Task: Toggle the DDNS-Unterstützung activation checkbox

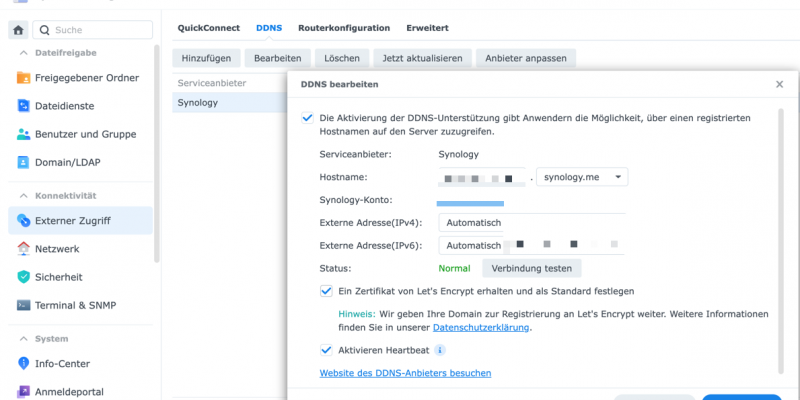Action: click(307, 118)
